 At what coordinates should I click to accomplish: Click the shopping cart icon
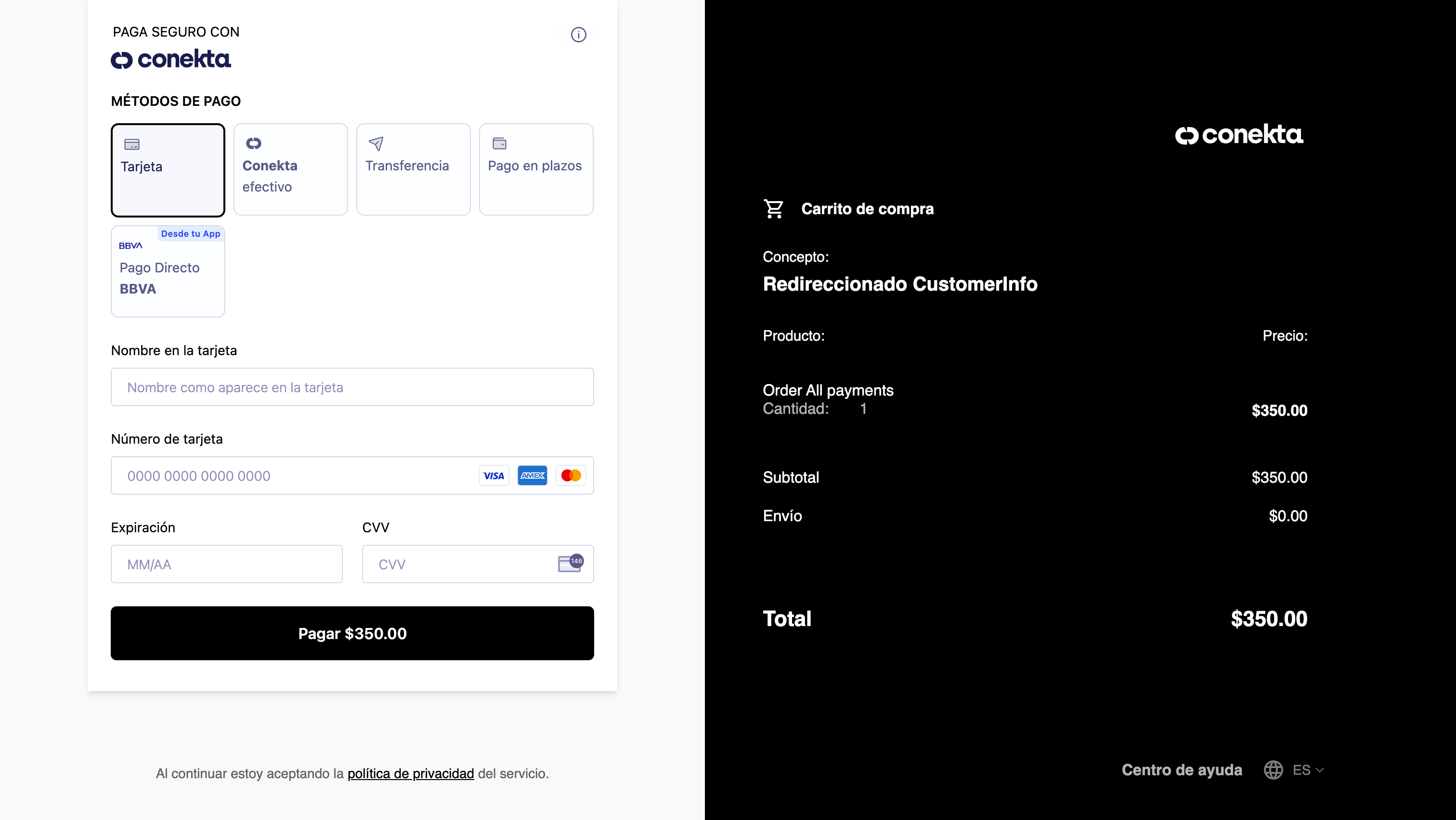click(x=773, y=209)
